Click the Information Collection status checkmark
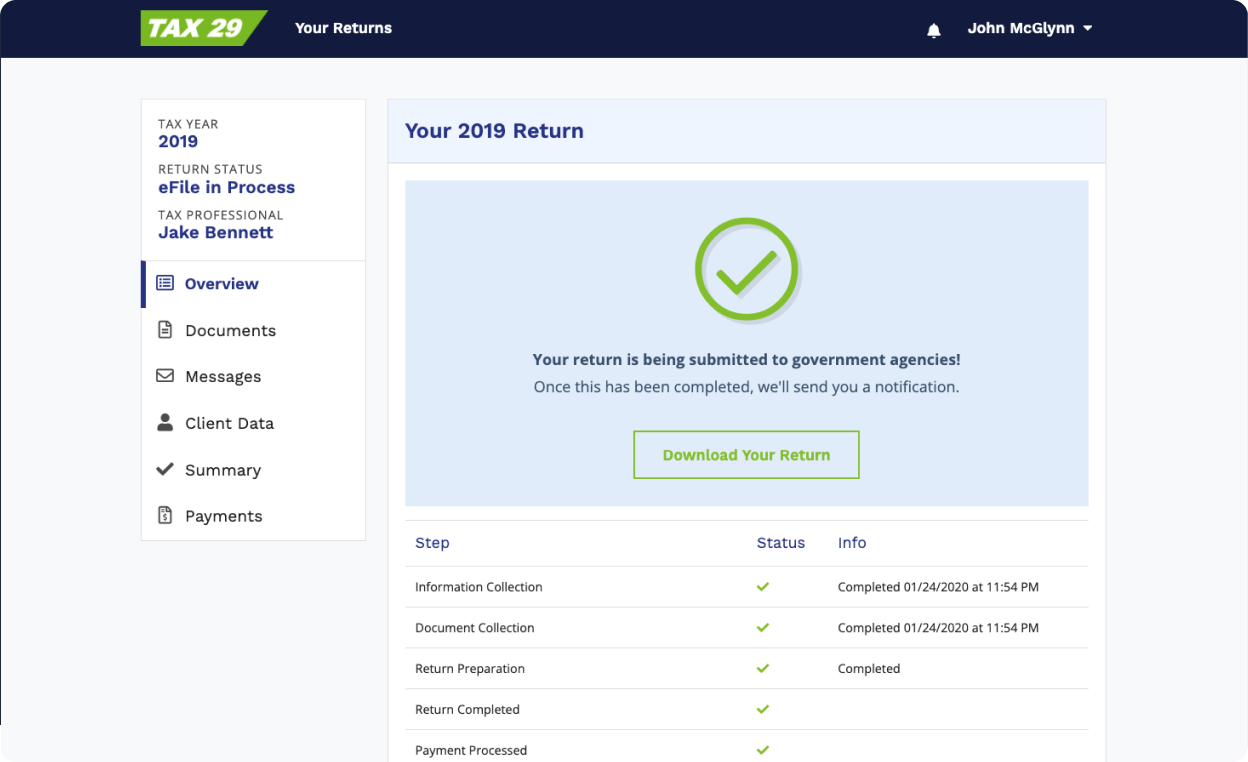The height and width of the screenshot is (762, 1248). click(x=763, y=587)
